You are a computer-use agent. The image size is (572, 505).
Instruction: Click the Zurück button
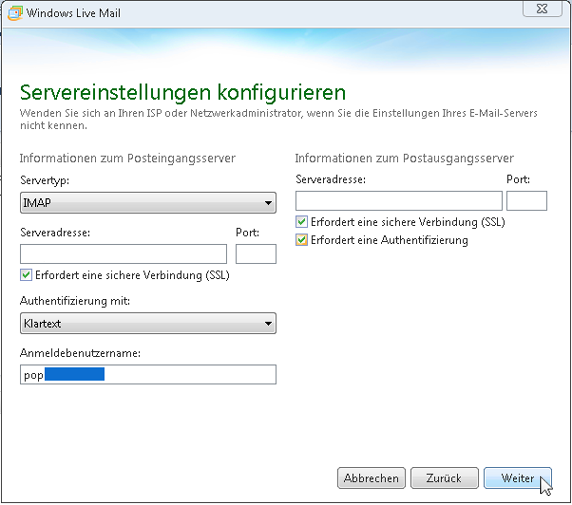(444, 478)
